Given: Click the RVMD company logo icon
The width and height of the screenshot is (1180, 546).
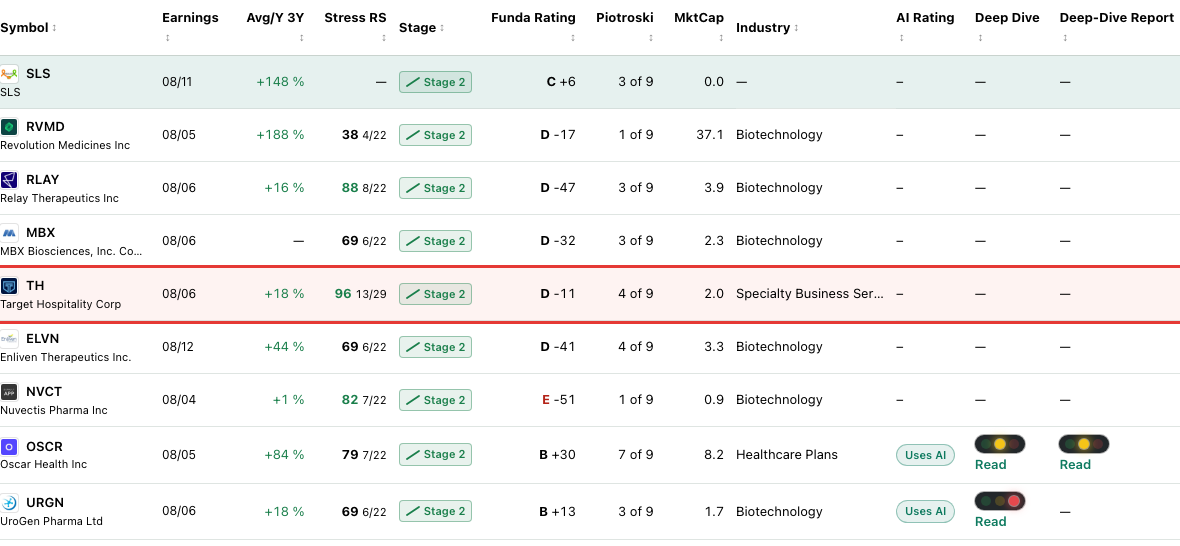Looking at the screenshot, I should click(x=9, y=126).
